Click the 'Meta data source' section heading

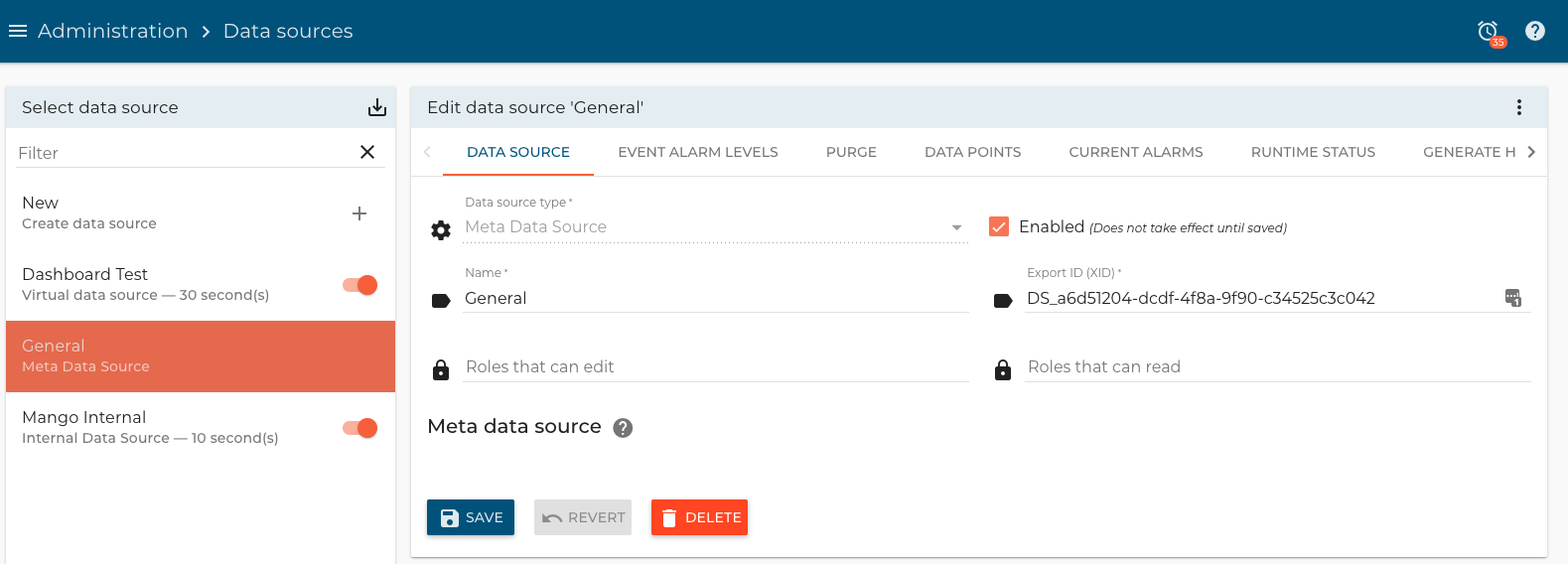(514, 427)
